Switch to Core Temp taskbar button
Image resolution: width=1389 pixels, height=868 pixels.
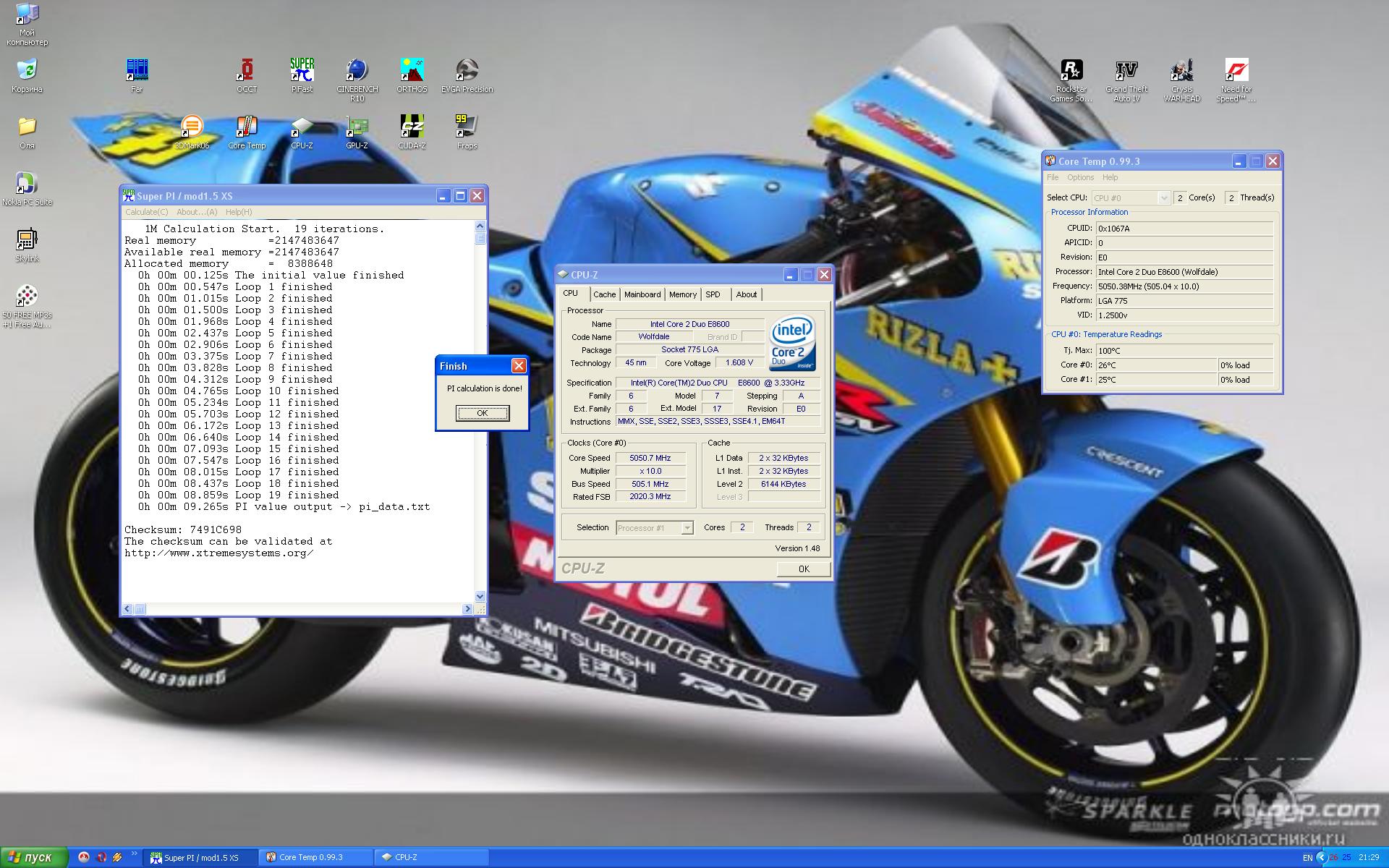point(316,858)
